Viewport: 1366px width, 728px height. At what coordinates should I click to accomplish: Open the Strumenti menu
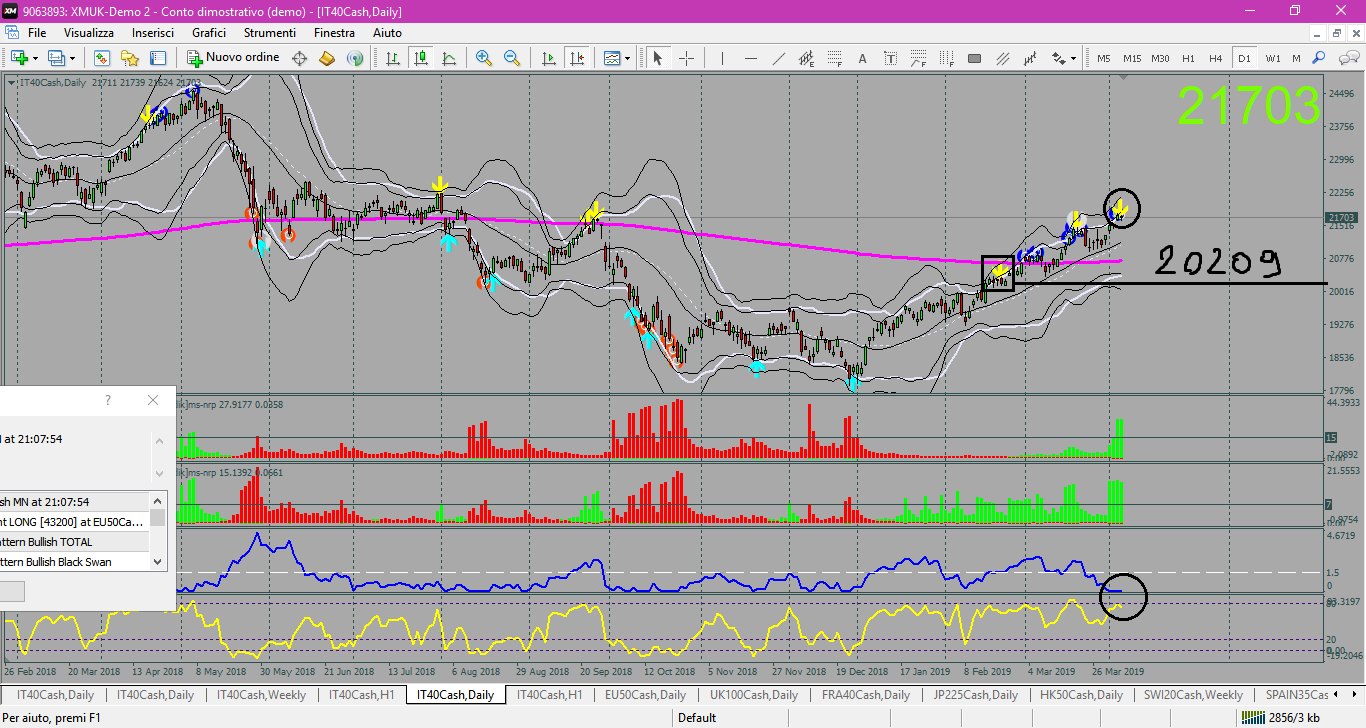click(270, 33)
